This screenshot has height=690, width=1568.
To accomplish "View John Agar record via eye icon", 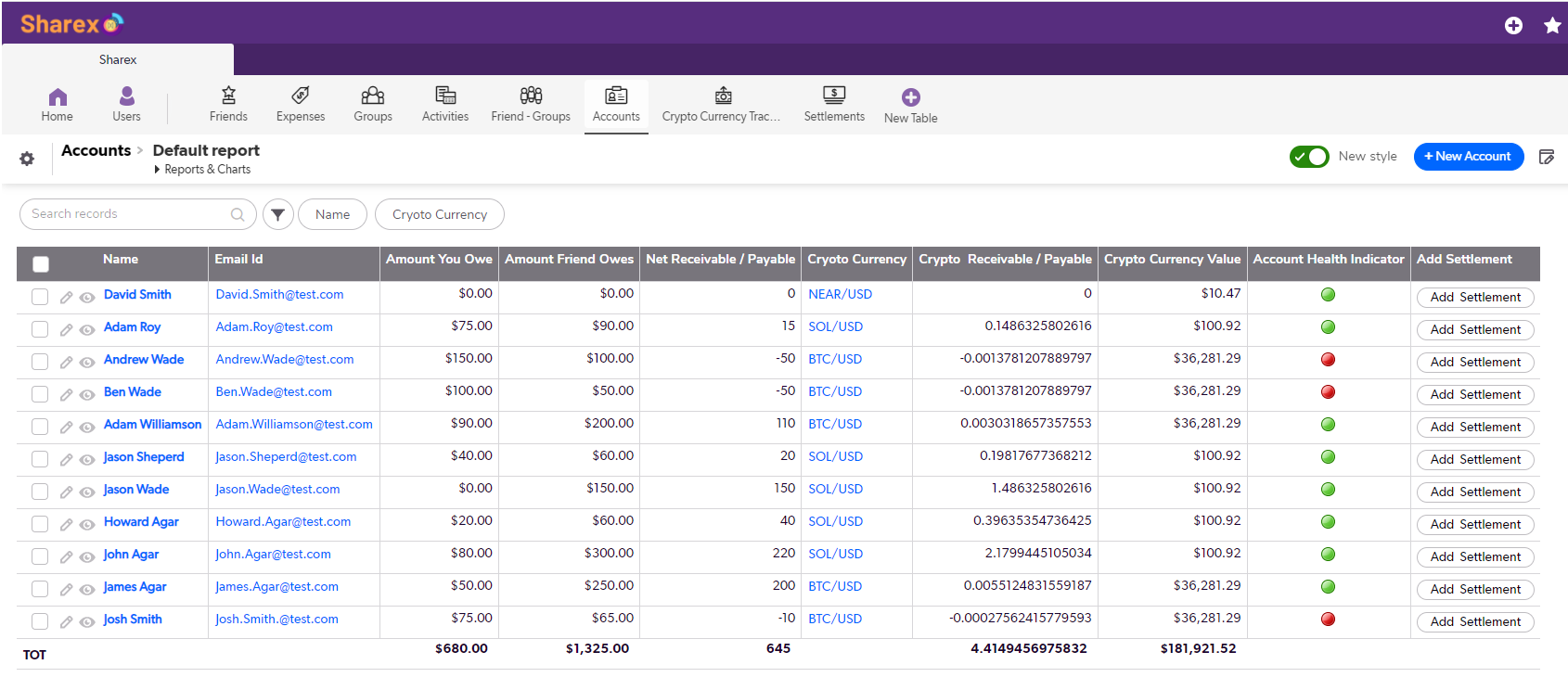I will pyautogui.click(x=87, y=557).
